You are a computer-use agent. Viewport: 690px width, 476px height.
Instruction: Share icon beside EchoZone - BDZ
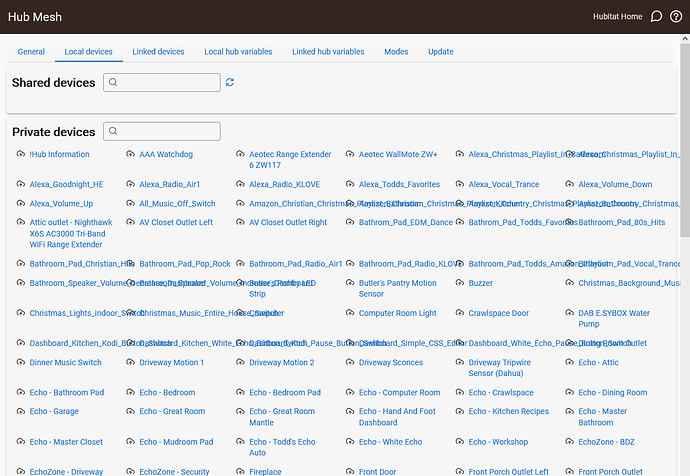coord(569,441)
